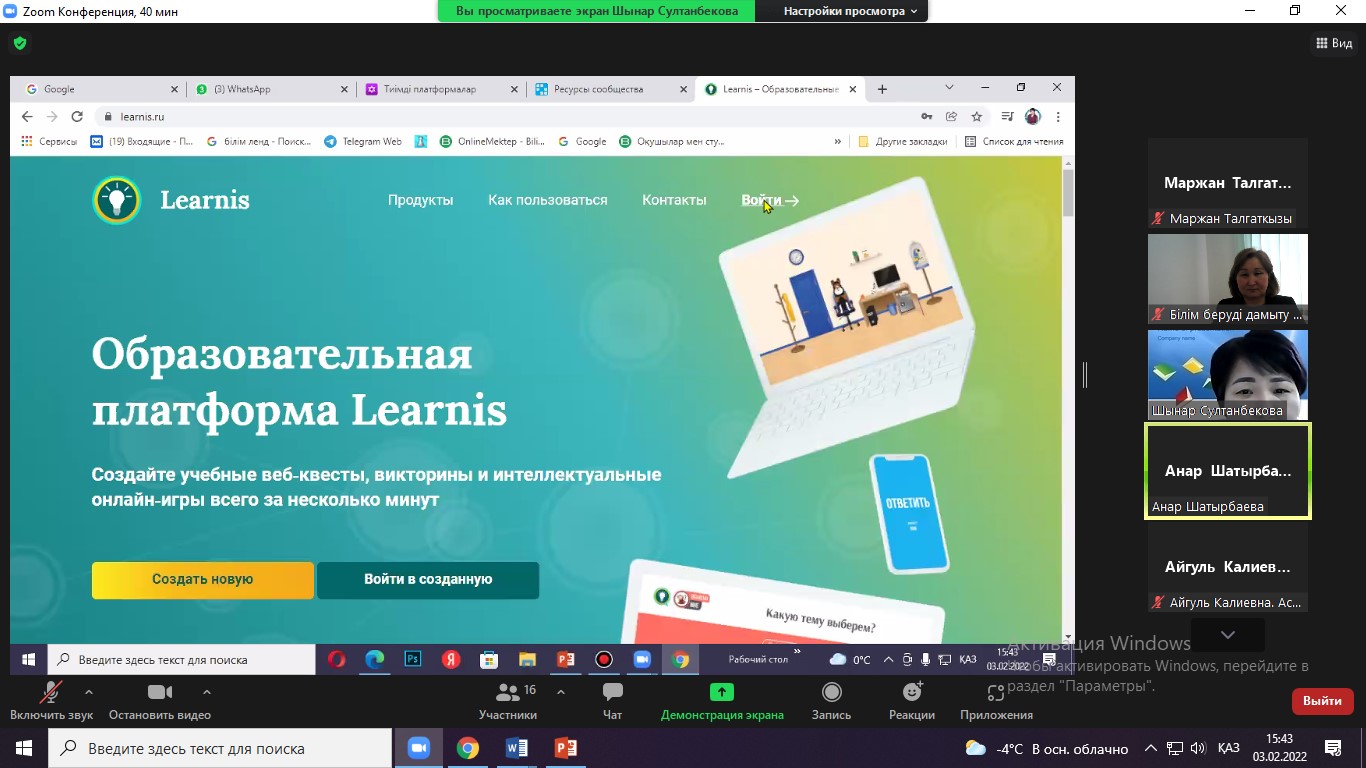Open Word in local taskbar
This screenshot has height=768, width=1366.
pyautogui.click(x=517, y=748)
